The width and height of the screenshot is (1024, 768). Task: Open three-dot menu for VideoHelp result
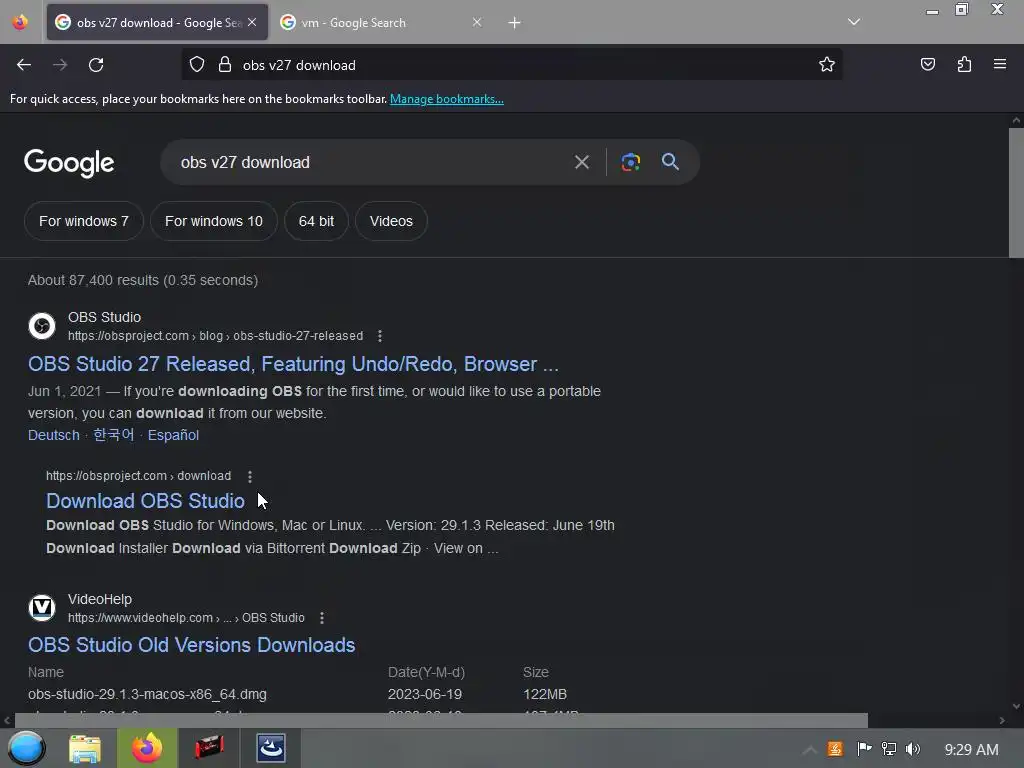322,618
